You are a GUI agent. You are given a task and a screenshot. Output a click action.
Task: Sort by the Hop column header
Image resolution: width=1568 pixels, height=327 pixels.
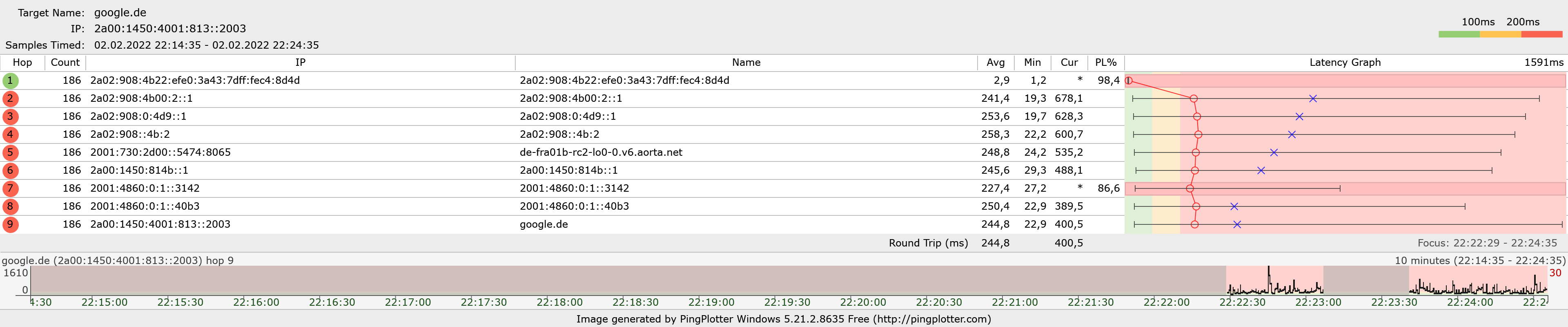coord(22,63)
